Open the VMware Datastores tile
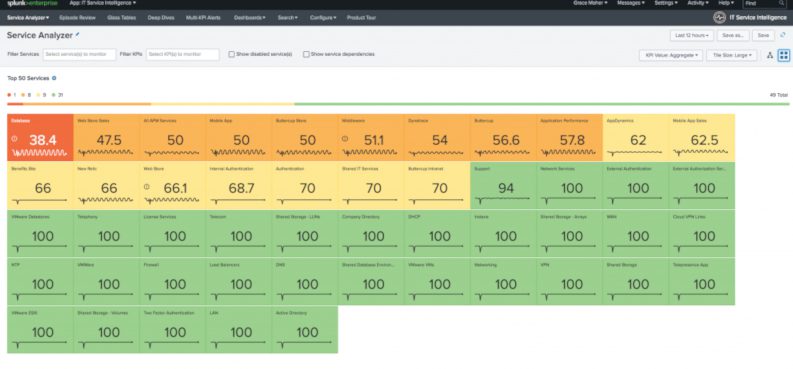This screenshot has height=369, width=793. tap(40, 234)
